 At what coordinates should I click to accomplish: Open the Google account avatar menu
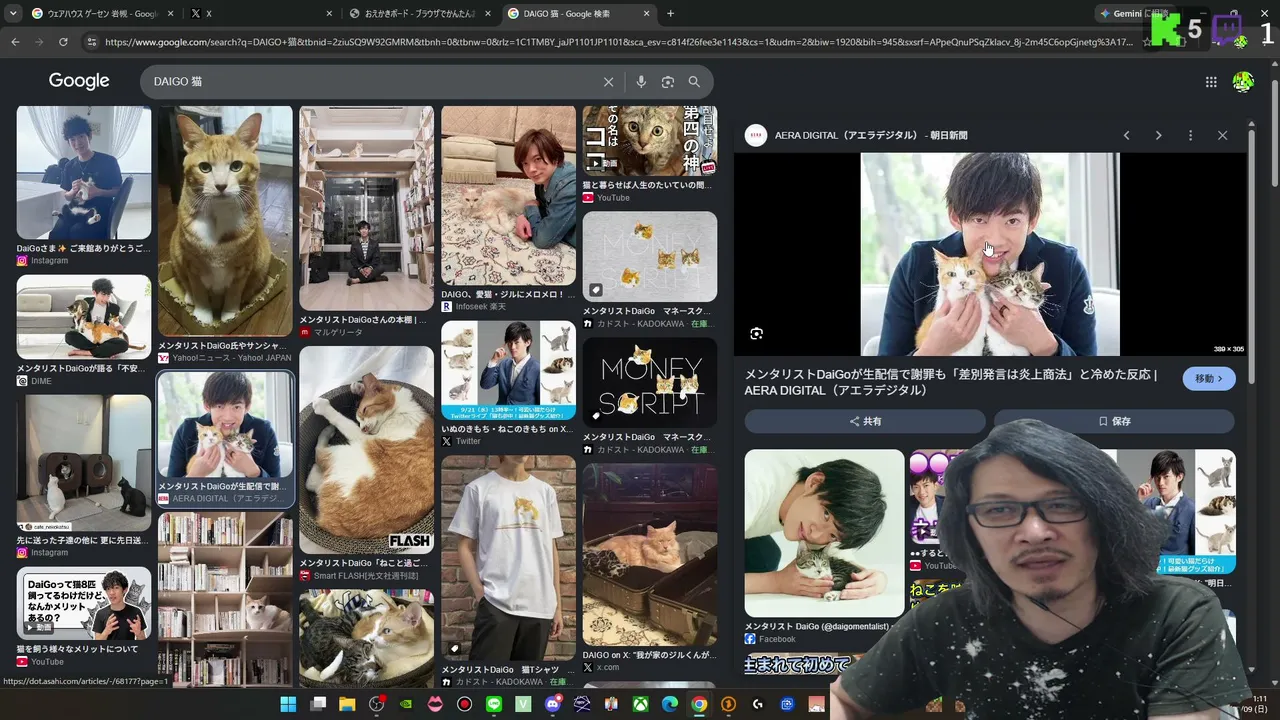coord(1243,82)
